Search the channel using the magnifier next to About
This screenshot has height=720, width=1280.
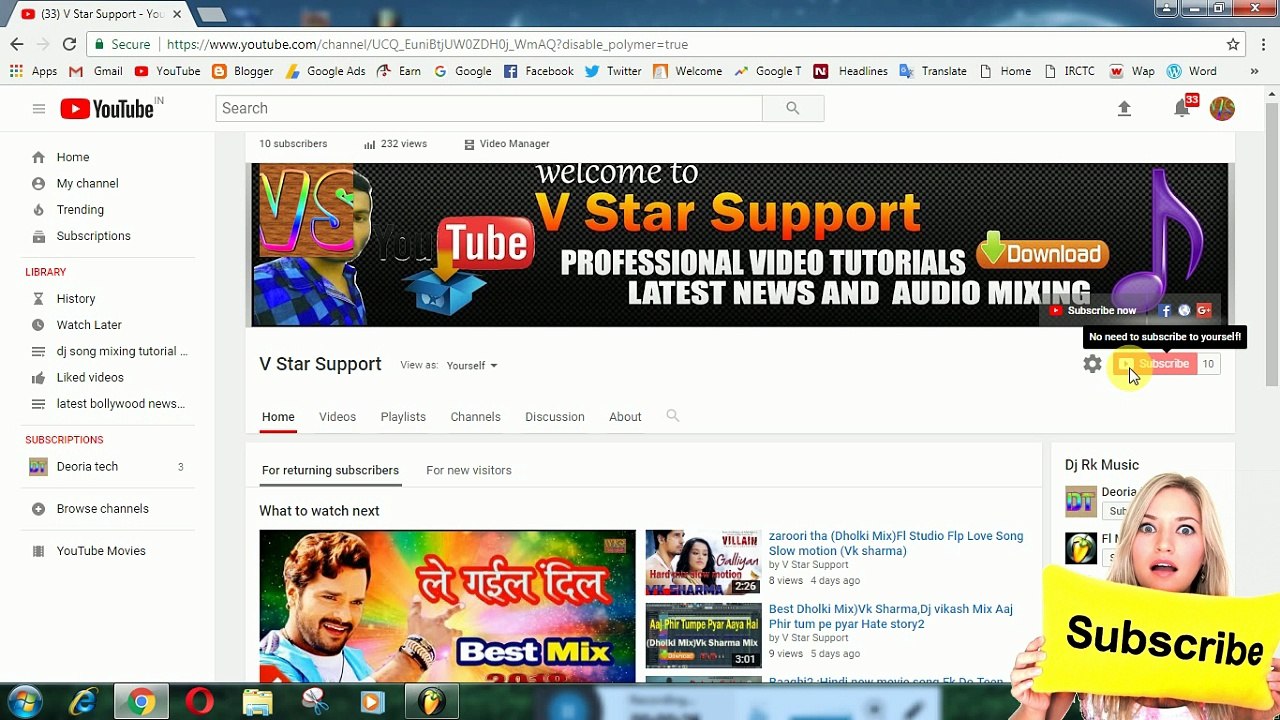[x=673, y=416]
